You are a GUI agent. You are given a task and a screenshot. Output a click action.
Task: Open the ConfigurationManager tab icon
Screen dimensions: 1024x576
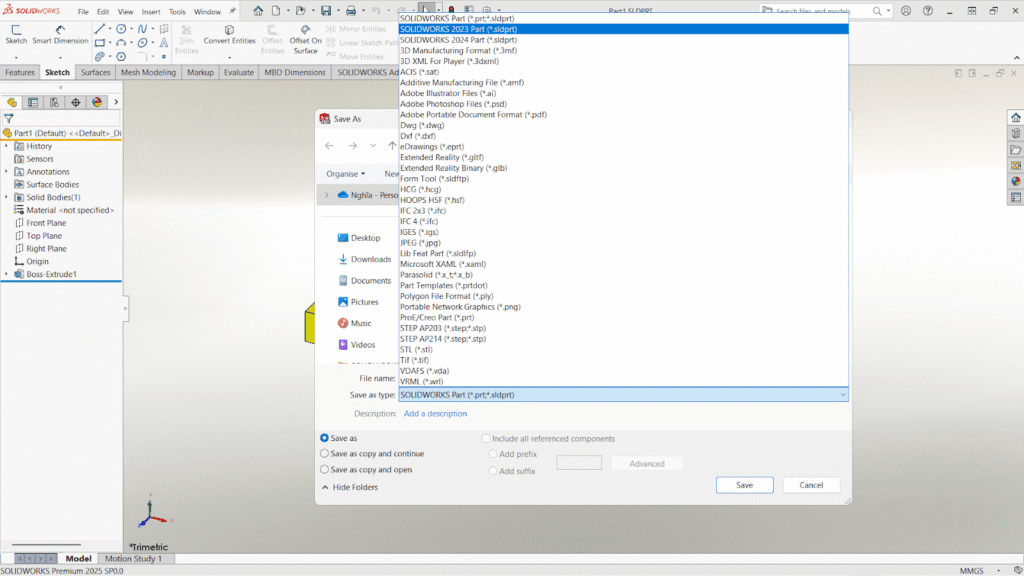pyautogui.click(x=54, y=103)
